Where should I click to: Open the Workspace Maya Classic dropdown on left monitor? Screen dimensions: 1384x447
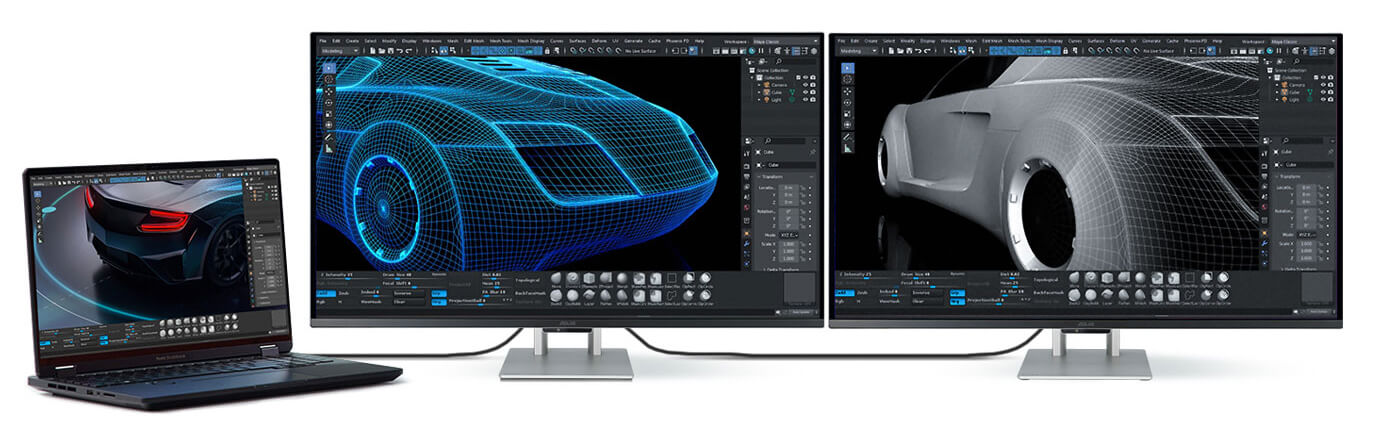point(783,41)
